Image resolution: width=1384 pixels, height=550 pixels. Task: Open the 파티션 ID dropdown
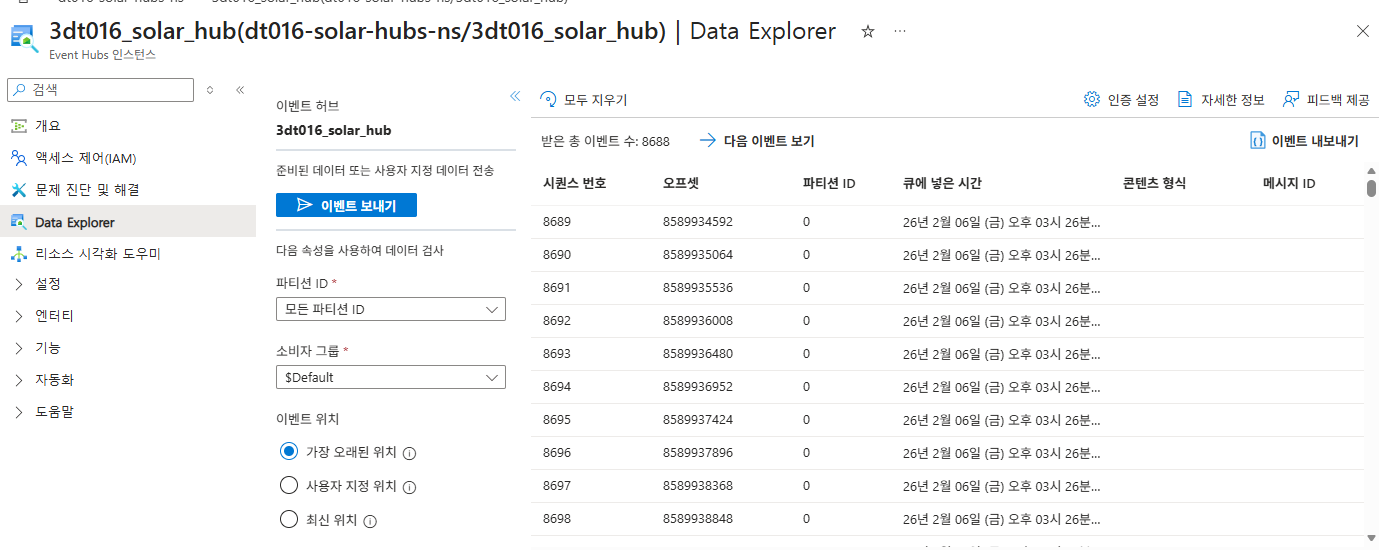391,310
